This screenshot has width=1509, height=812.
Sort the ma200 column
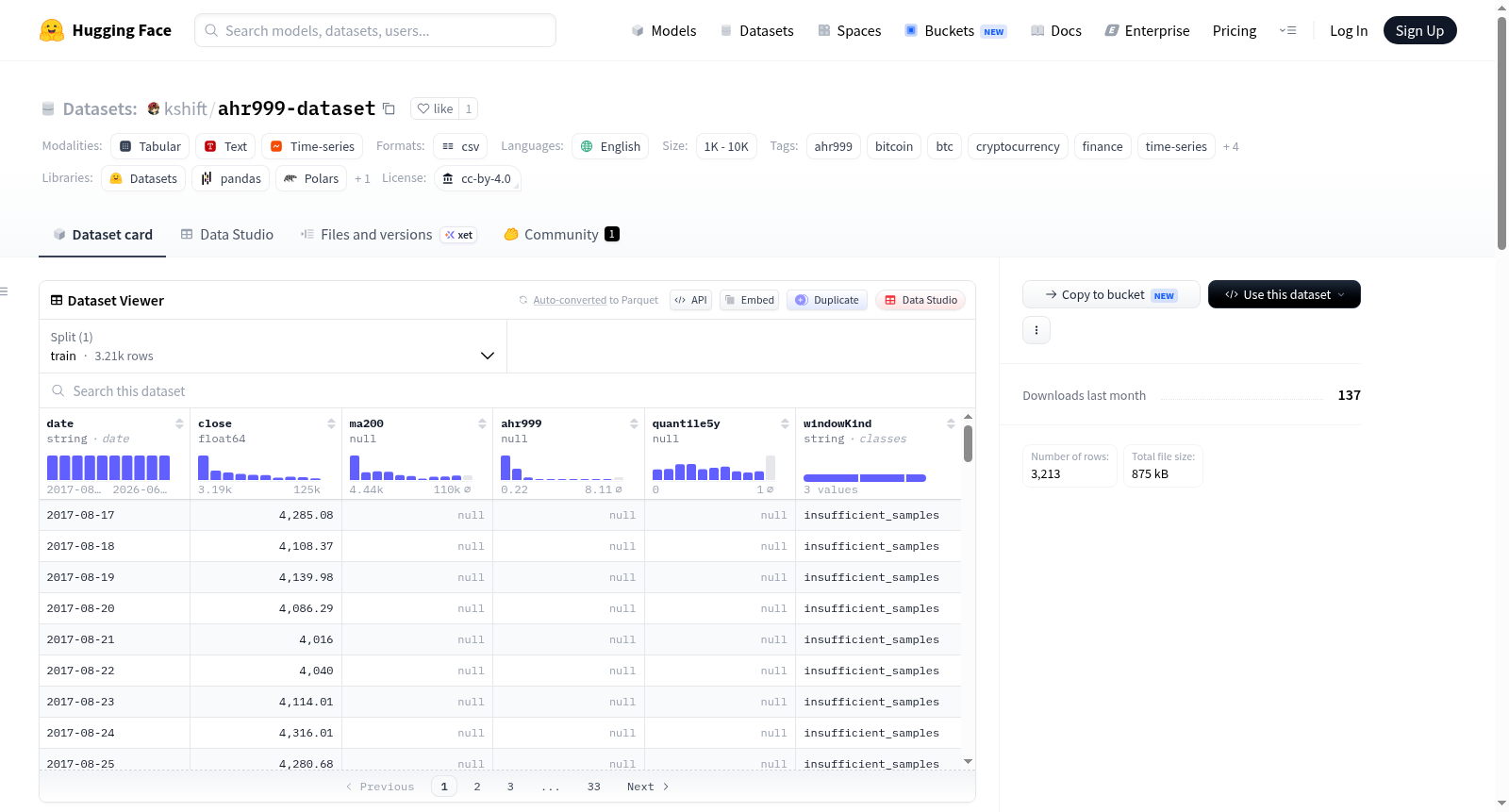pos(482,424)
